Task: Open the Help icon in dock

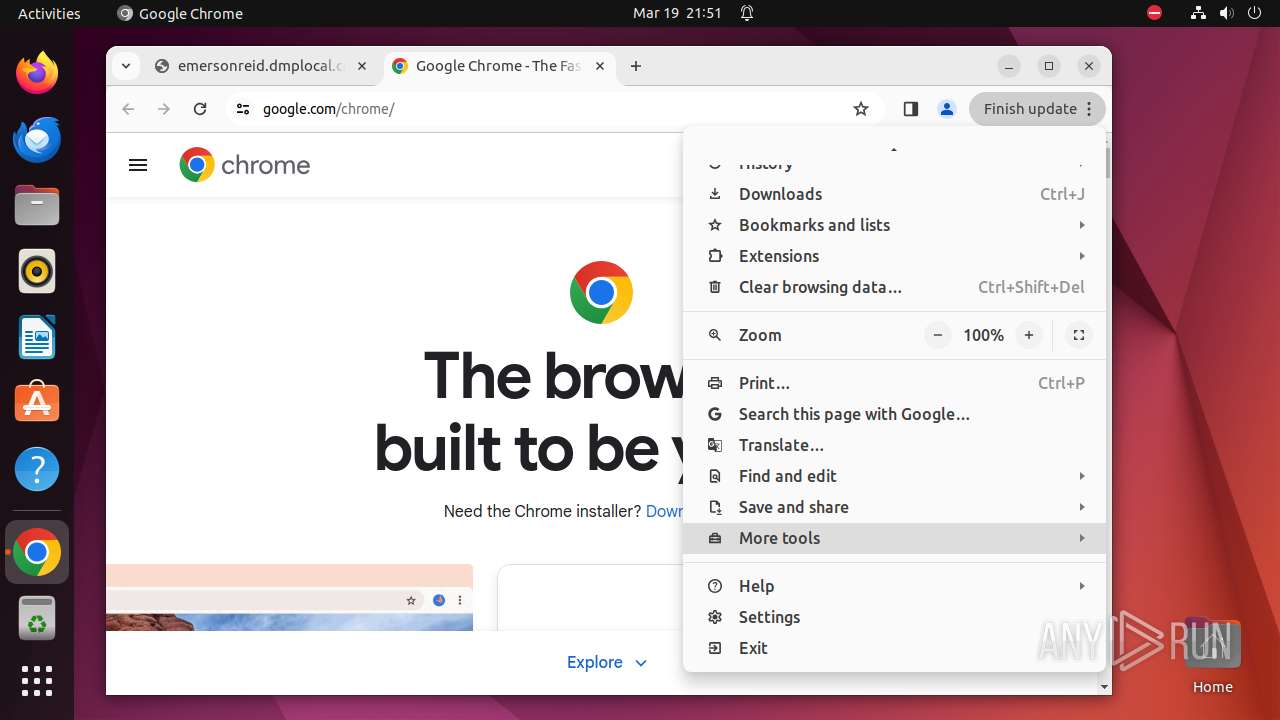Action: pyautogui.click(x=37, y=469)
